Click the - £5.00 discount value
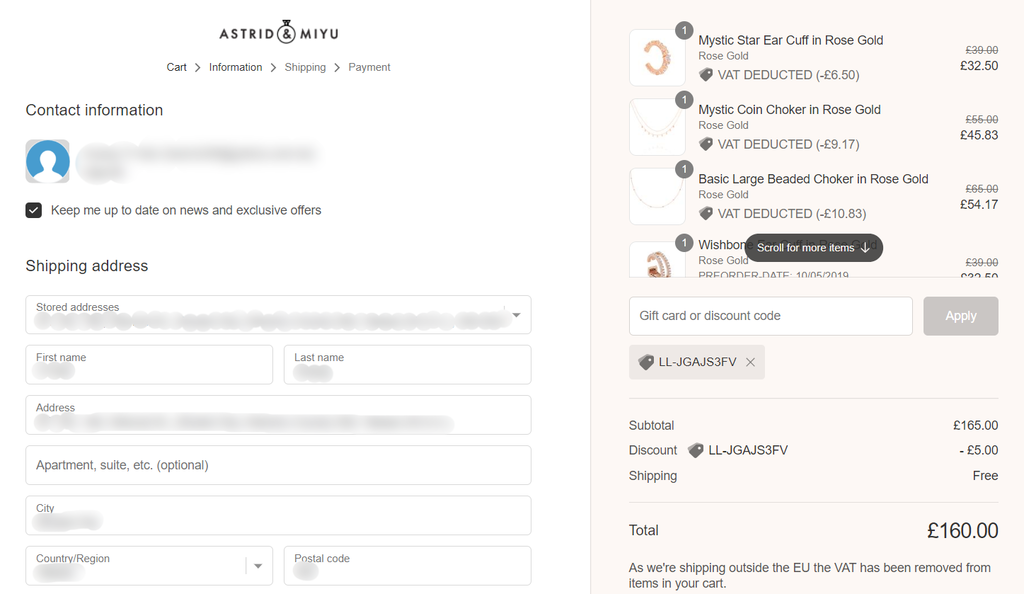 point(978,450)
